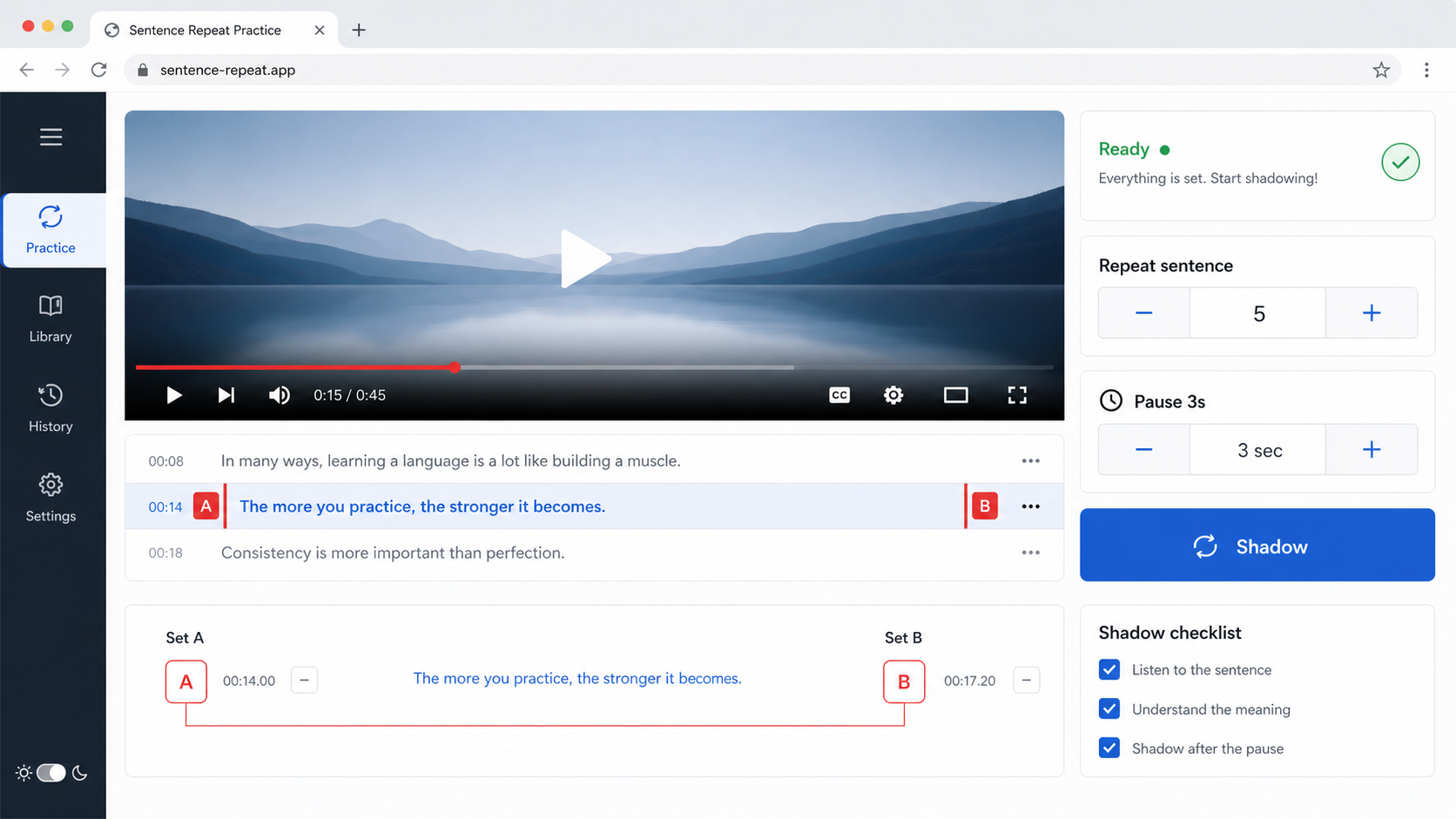Increase pause duration
1456x819 pixels.
point(1372,450)
